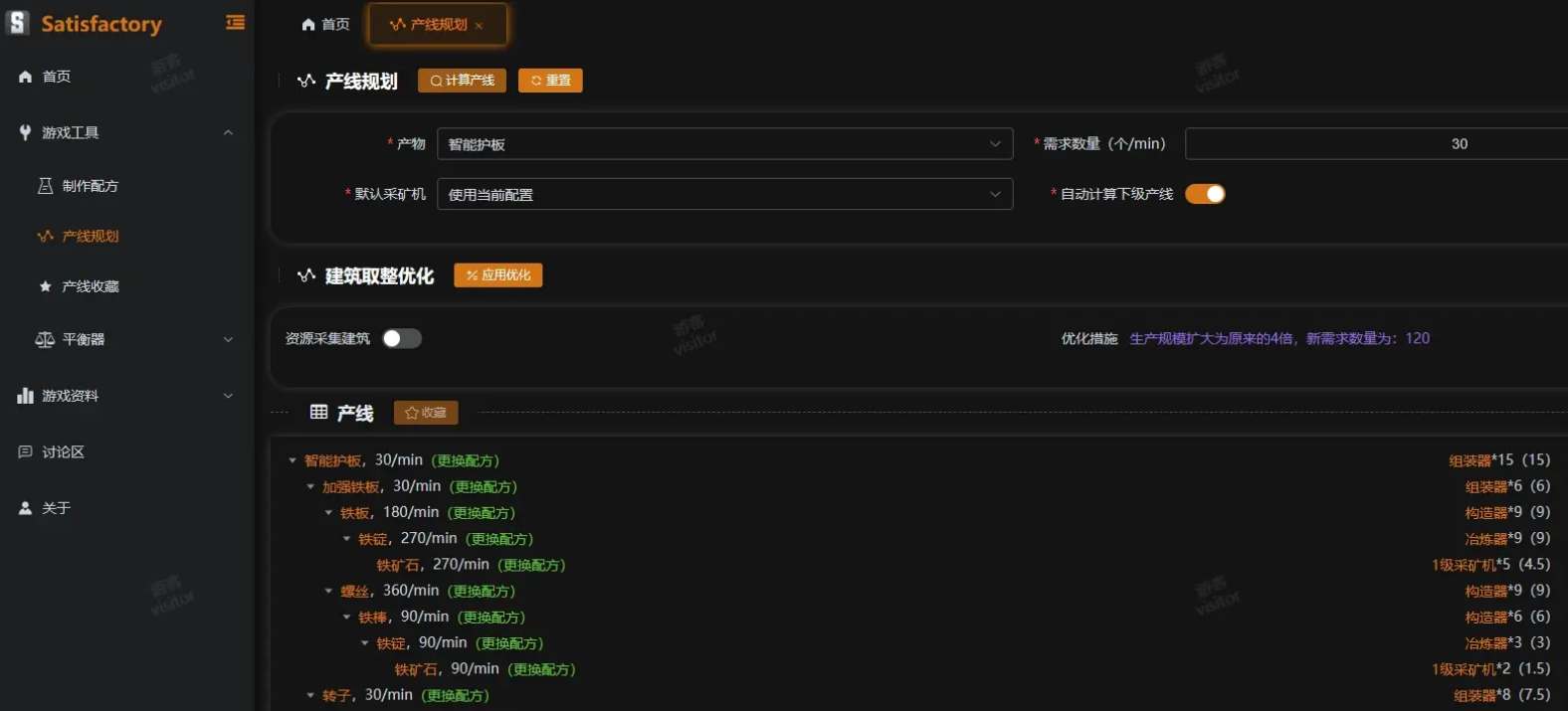Viewport: 1568px width, 711px height.
Task: Disable the 自动计算下级产线 switch
Action: (1204, 194)
